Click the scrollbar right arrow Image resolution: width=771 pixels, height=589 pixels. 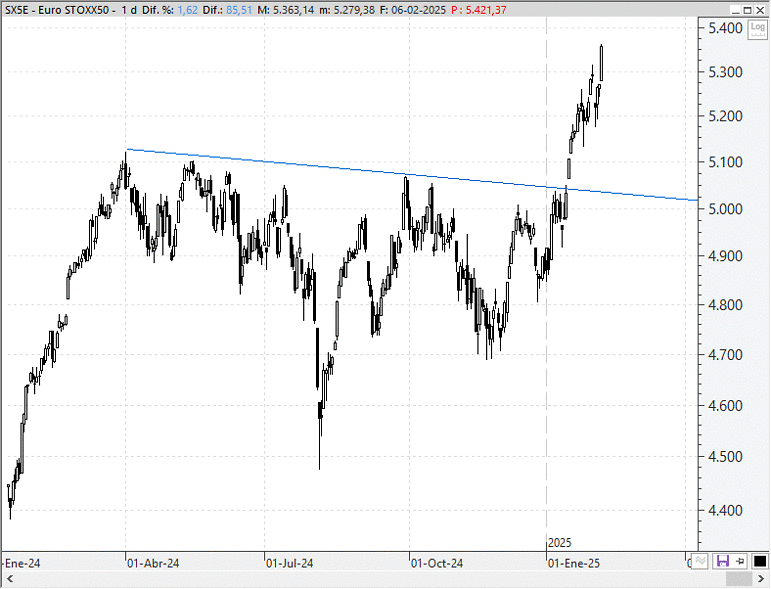(760, 579)
